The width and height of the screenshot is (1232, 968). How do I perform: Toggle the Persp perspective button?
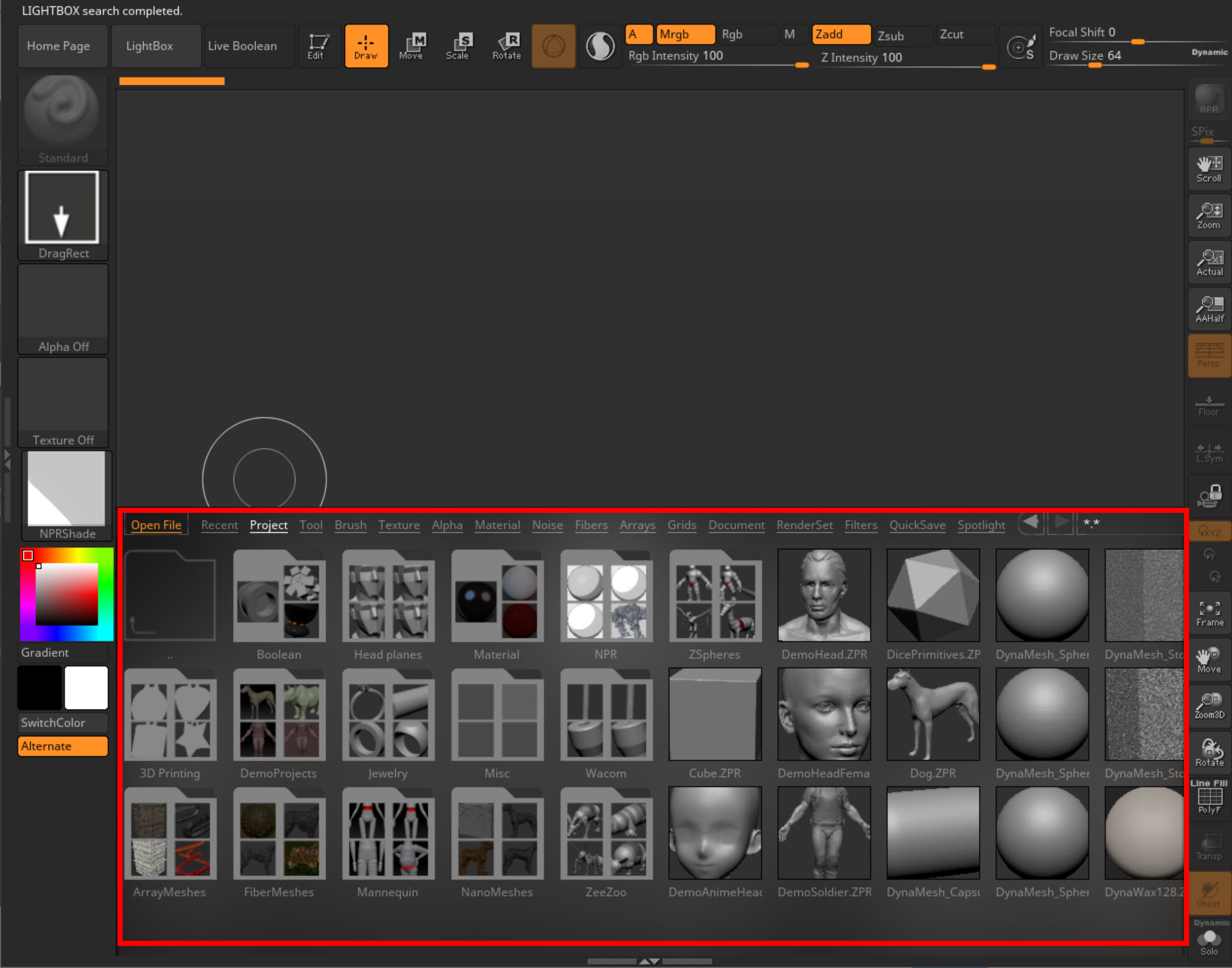1209,356
